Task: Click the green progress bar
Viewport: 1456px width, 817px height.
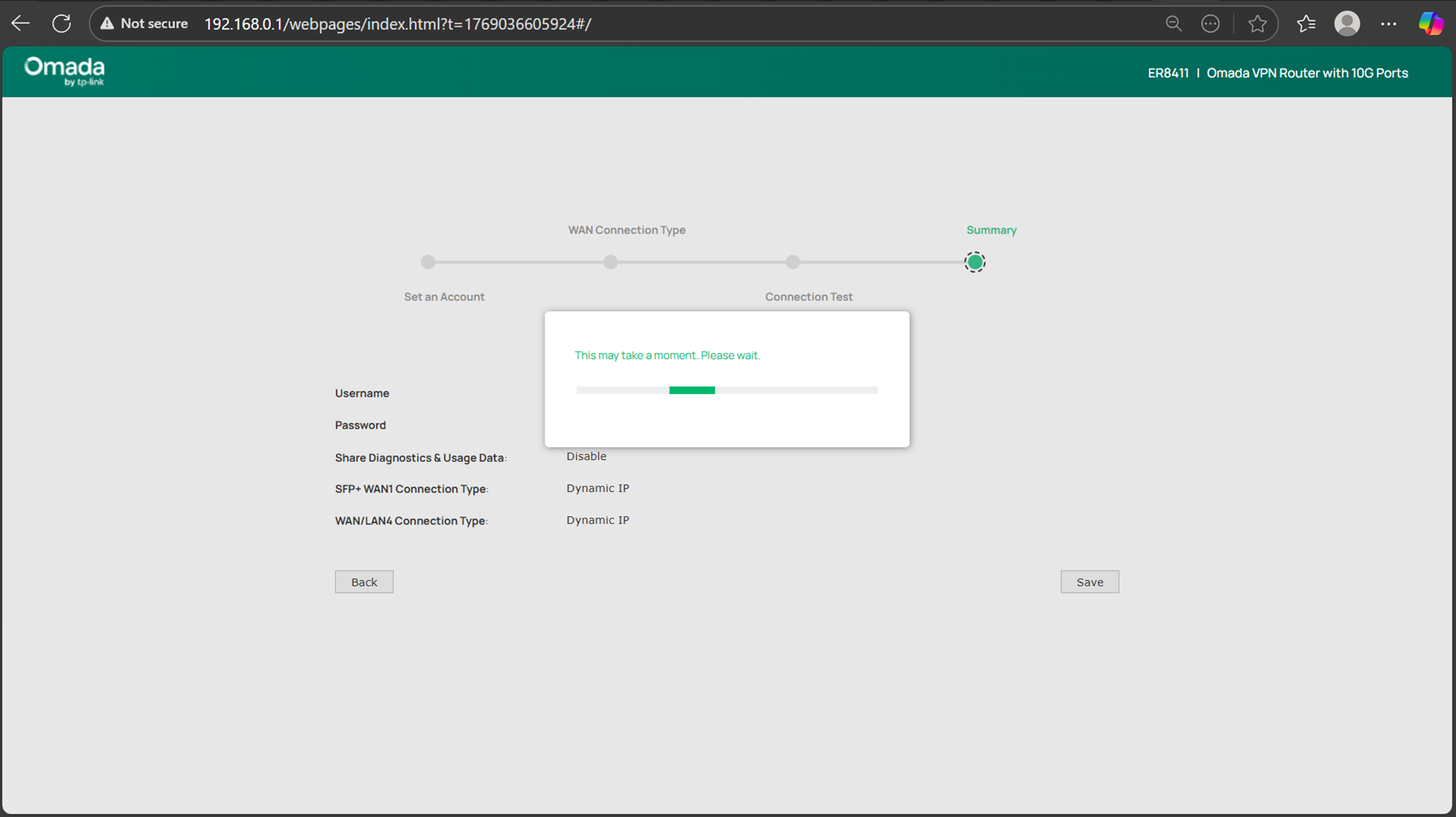Action: click(x=692, y=390)
